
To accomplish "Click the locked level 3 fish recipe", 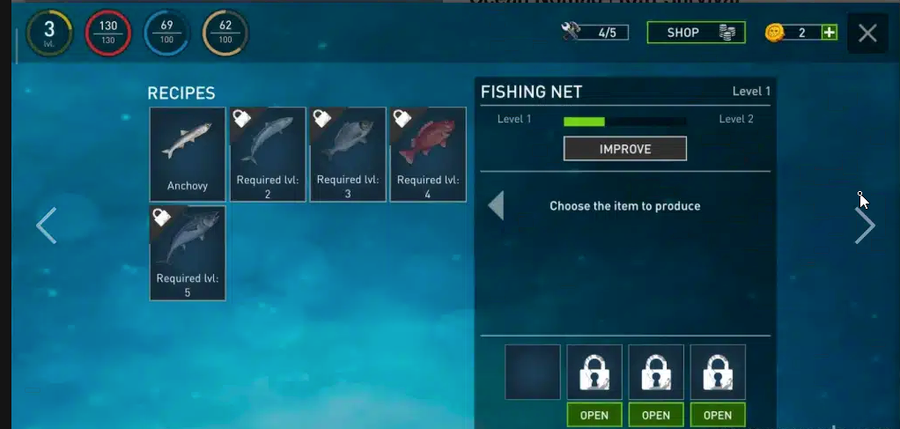I will 348,154.
